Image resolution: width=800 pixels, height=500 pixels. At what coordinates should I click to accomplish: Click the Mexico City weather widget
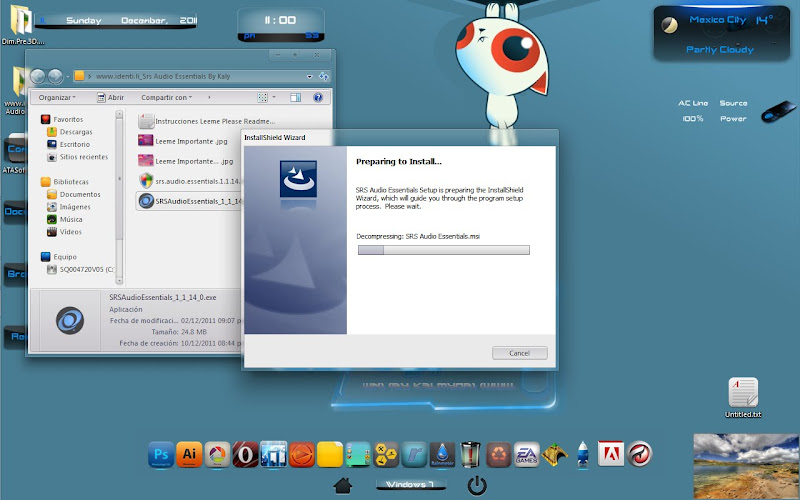click(722, 34)
